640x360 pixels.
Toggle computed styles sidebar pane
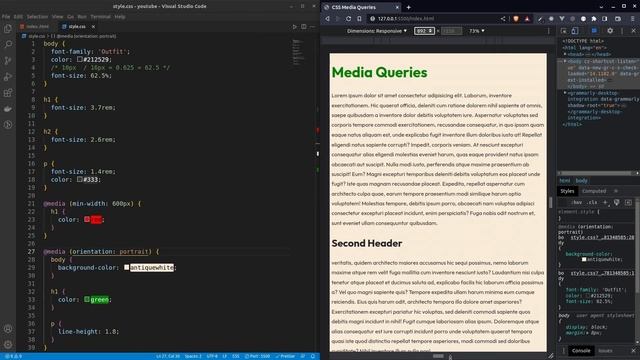point(628,202)
